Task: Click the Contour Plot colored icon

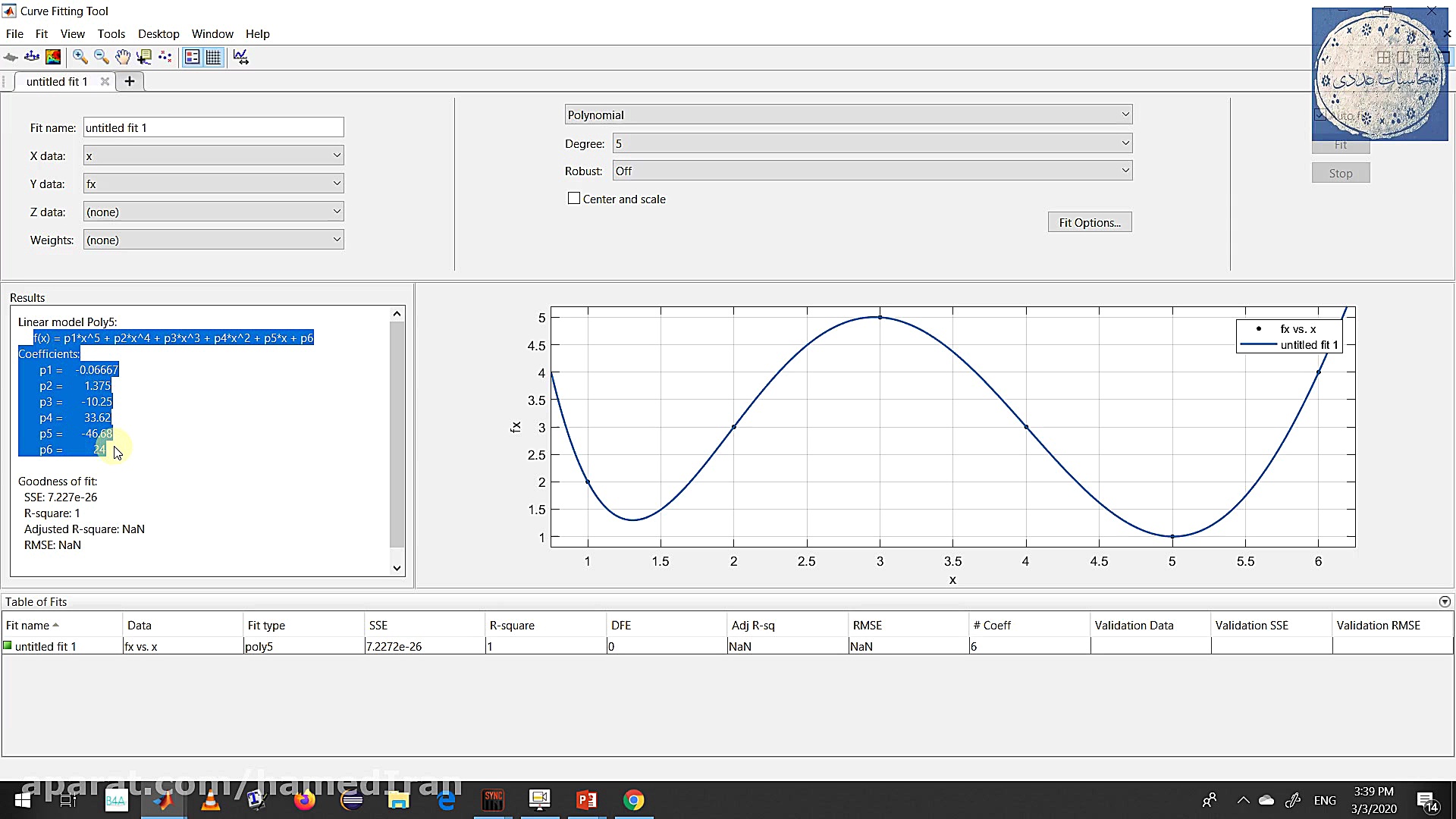Action: point(53,57)
